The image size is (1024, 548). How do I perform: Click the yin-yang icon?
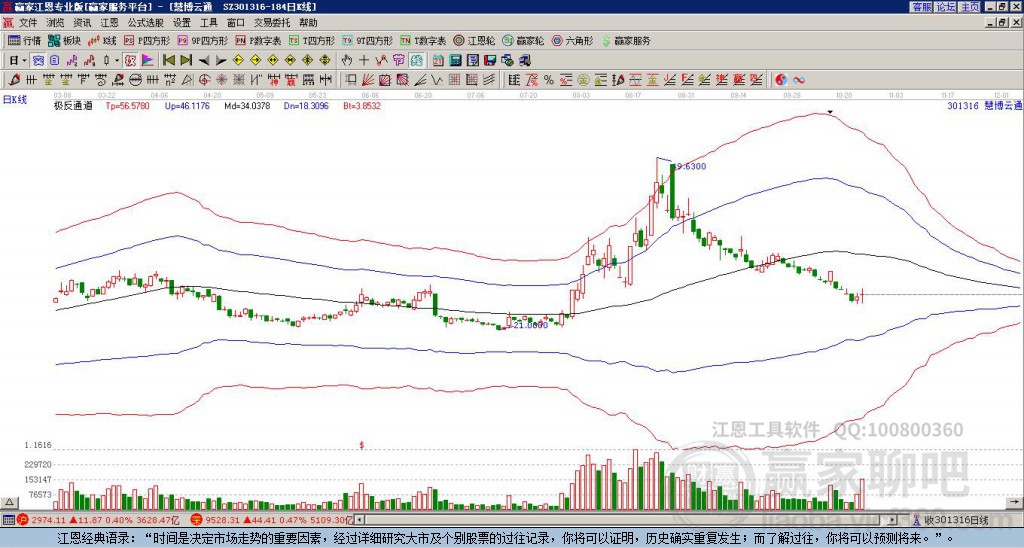[x=780, y=80]
